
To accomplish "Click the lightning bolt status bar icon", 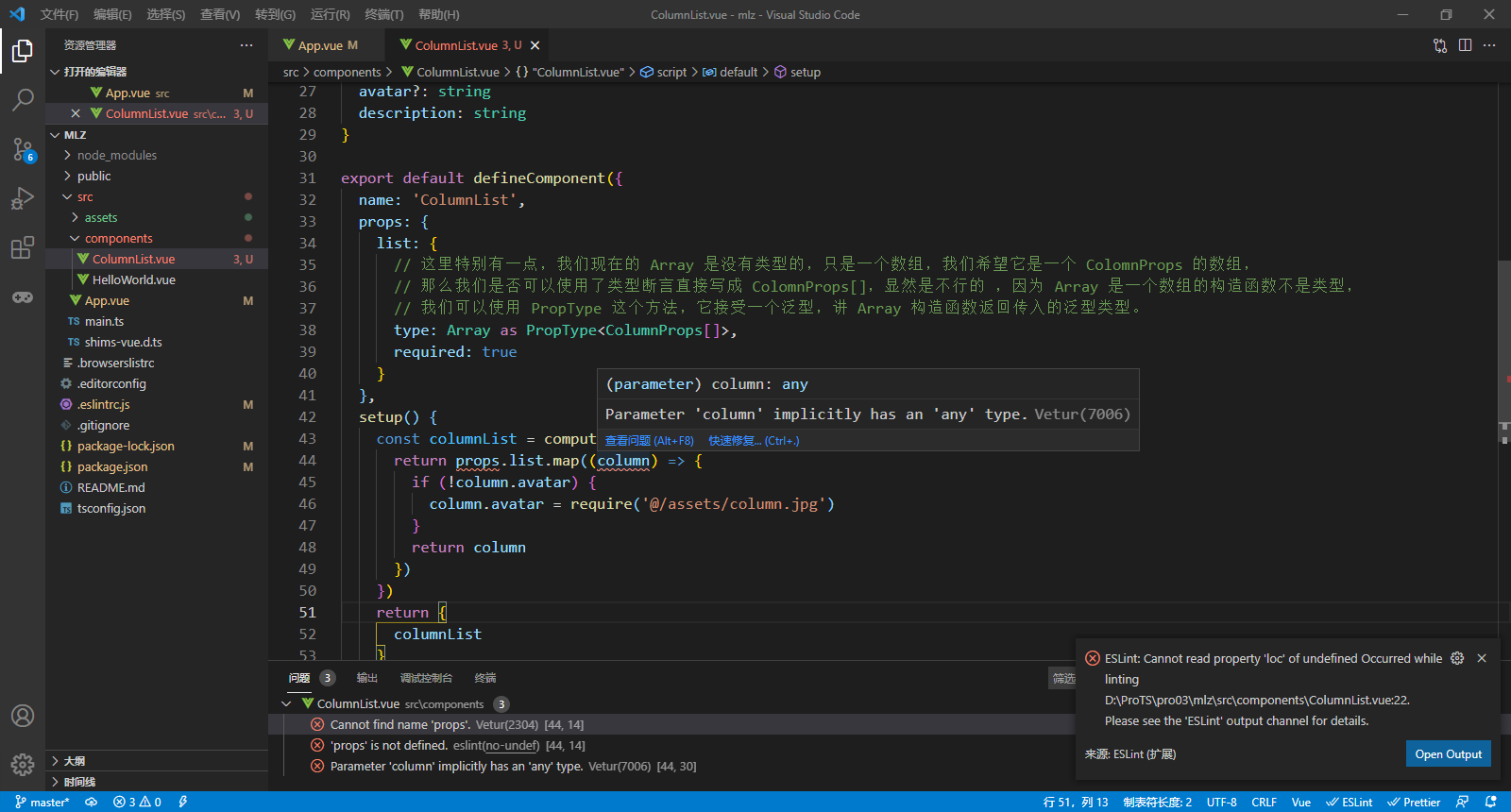I will (x=183, y=802).
